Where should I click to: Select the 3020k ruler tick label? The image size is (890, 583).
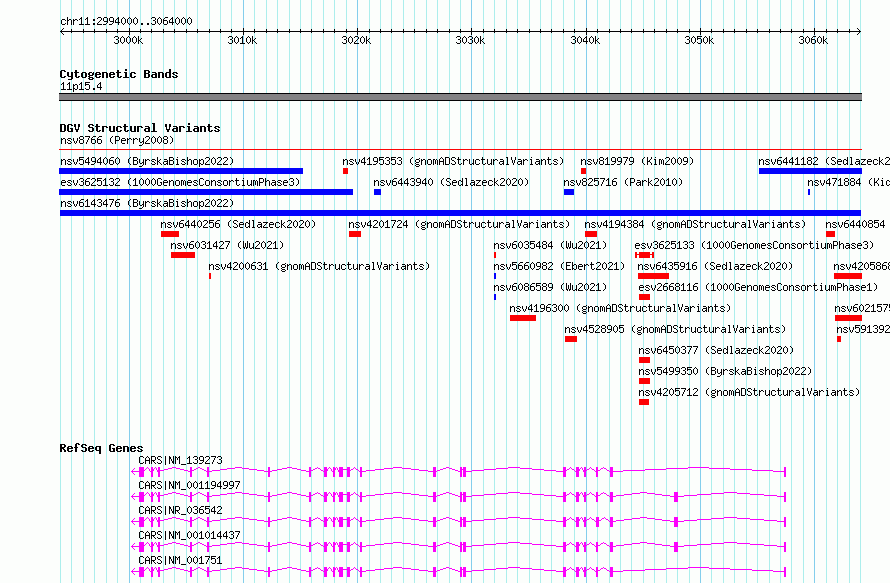tap(356, 40)
